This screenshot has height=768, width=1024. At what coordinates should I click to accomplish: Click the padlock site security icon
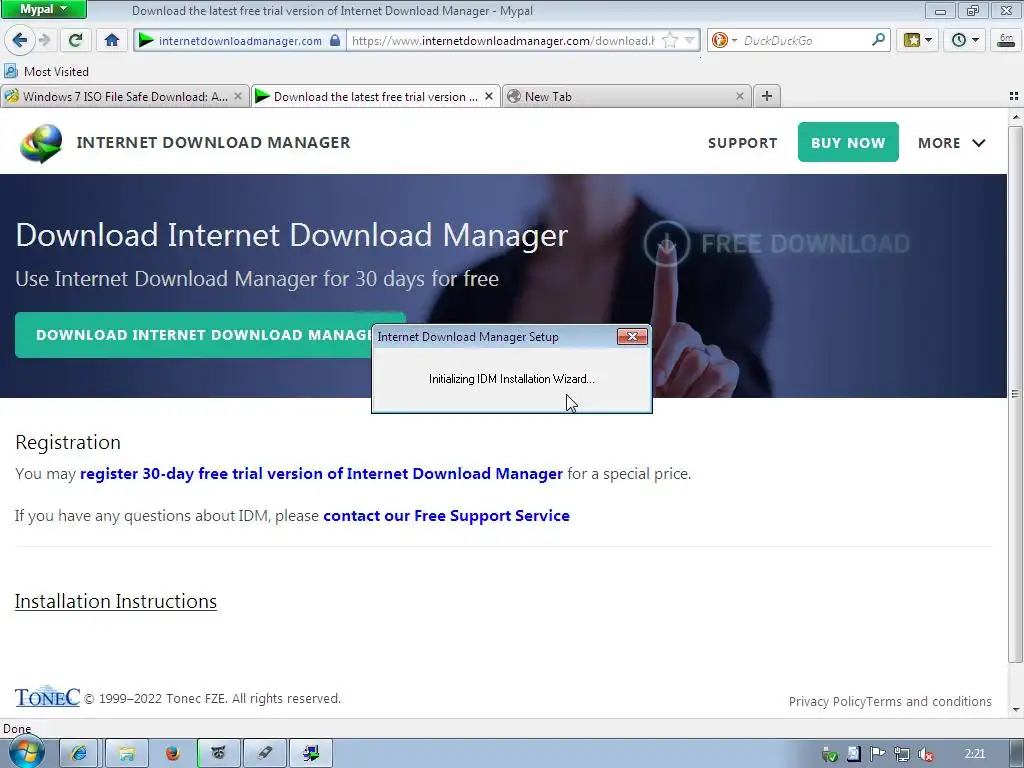335,40
